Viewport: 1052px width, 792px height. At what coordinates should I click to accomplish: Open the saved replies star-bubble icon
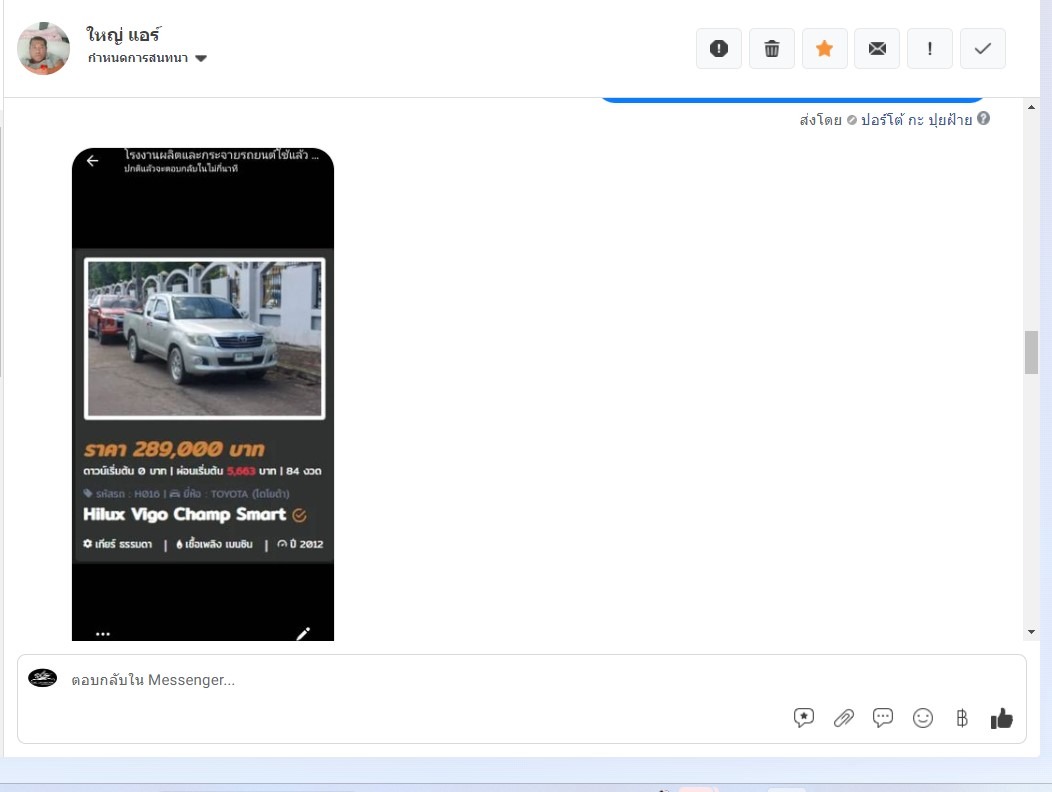(x=804, y=718)
